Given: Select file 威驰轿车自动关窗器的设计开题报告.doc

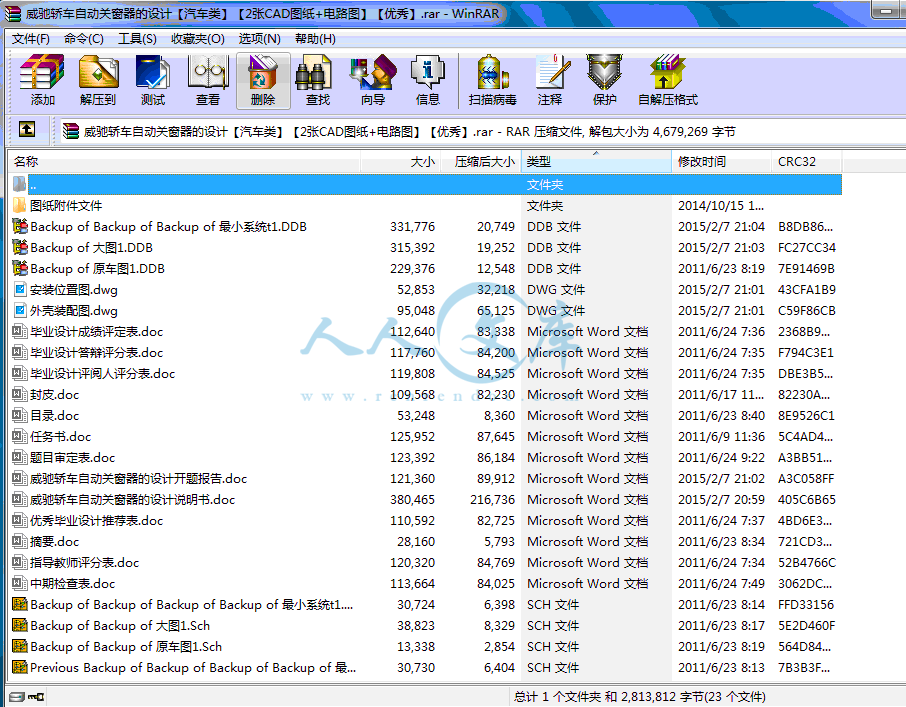Looking at the screenshot, I should pyautogui.click(x=139, y=478).
